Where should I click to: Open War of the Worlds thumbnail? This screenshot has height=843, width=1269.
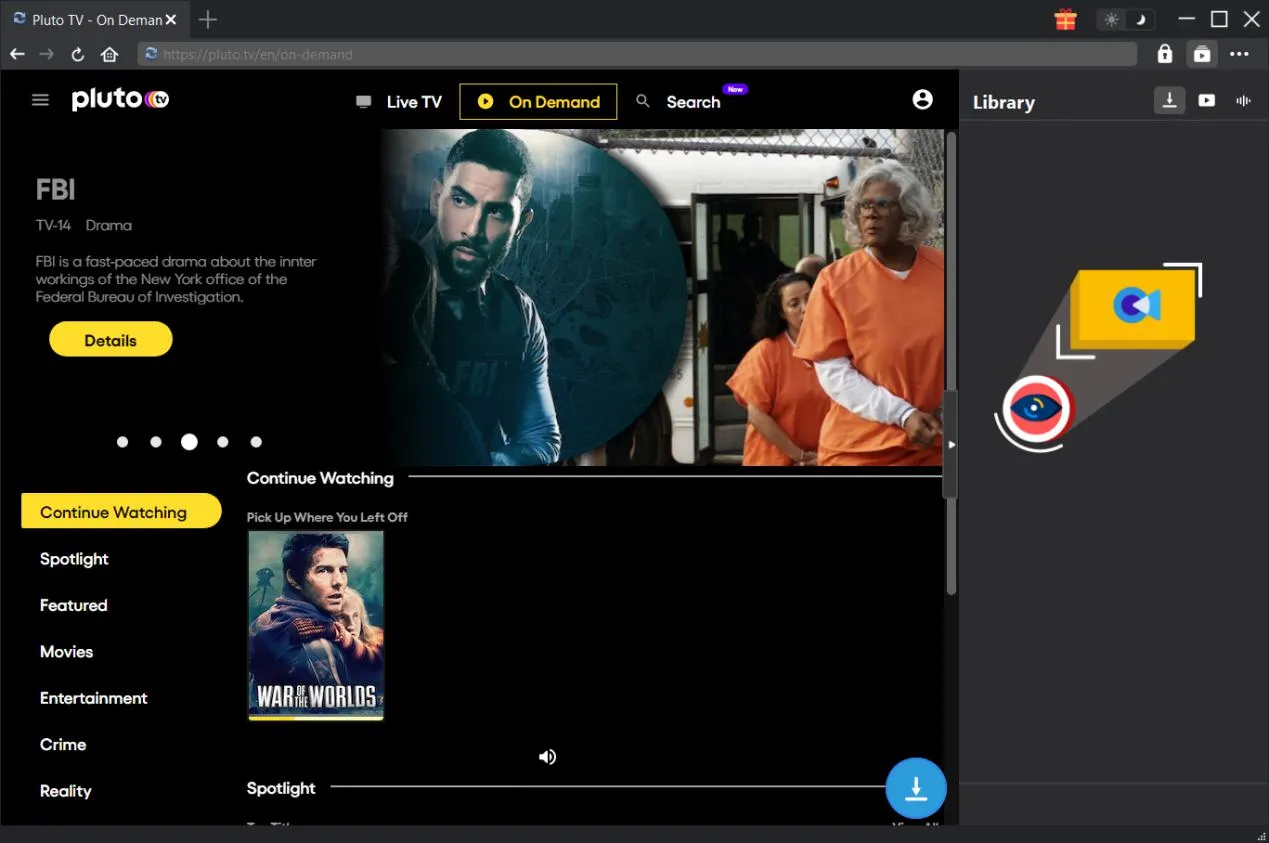[315, 625]
